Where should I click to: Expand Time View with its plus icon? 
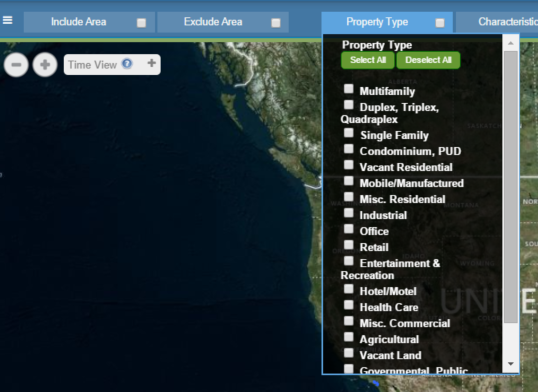(x=151, y=63)
